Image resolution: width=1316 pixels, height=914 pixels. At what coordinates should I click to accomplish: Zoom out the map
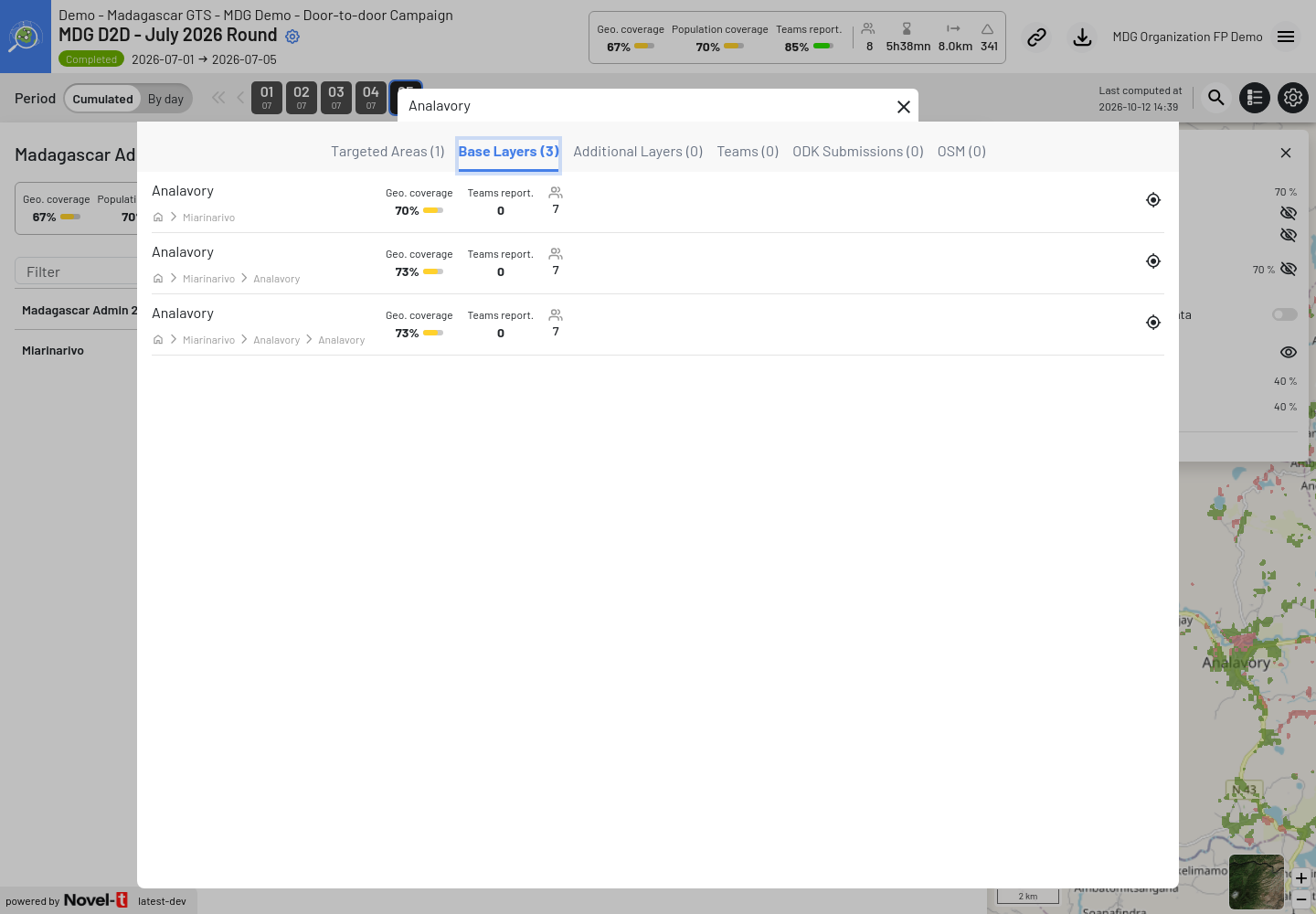coord(1300,898)
